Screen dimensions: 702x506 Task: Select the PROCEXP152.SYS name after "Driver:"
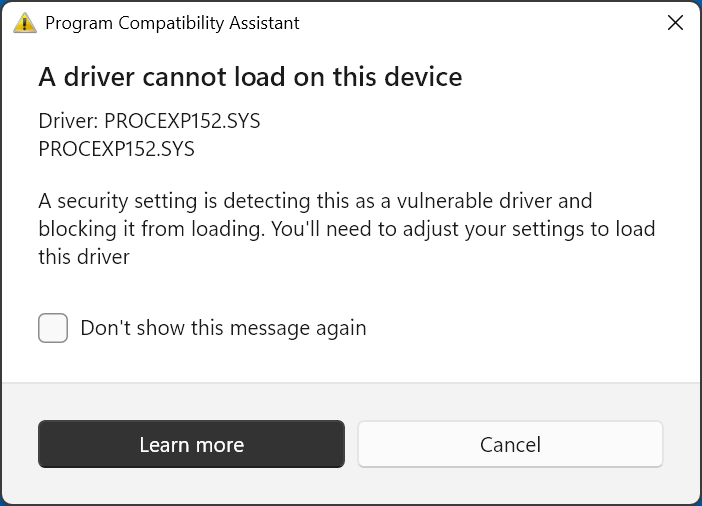[x=182, y=122]
